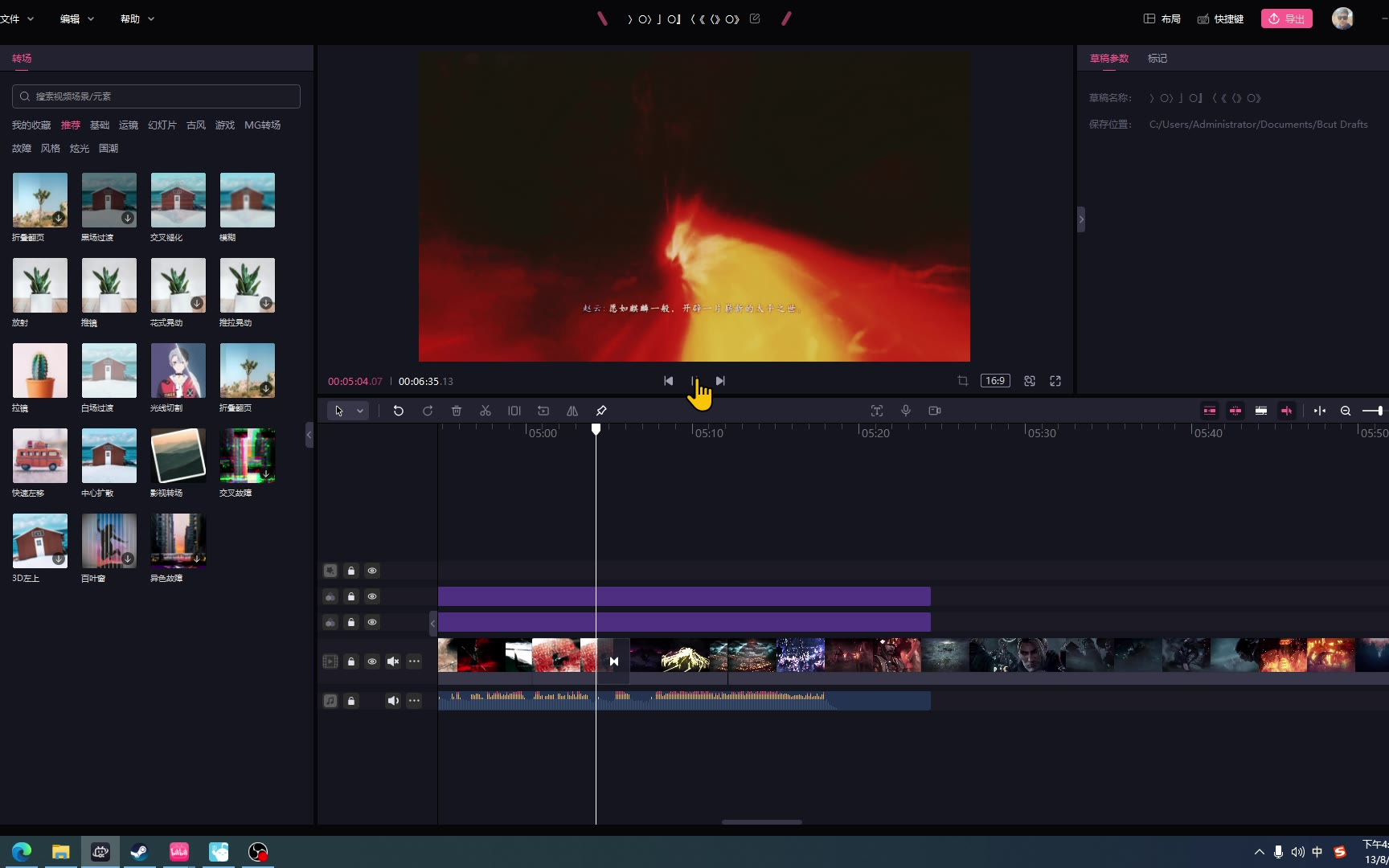Collapse the left transitions panel
The height and width of the screenshot is (868, 1389).
(309, 435)
